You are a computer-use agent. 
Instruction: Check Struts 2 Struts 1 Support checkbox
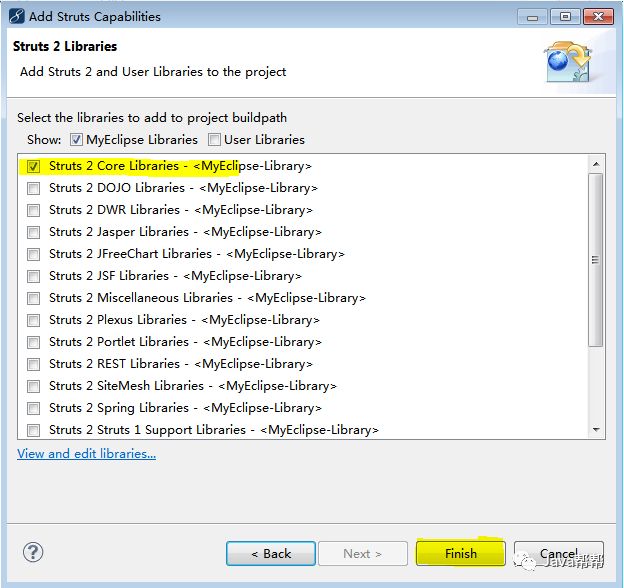pos(33,430)
